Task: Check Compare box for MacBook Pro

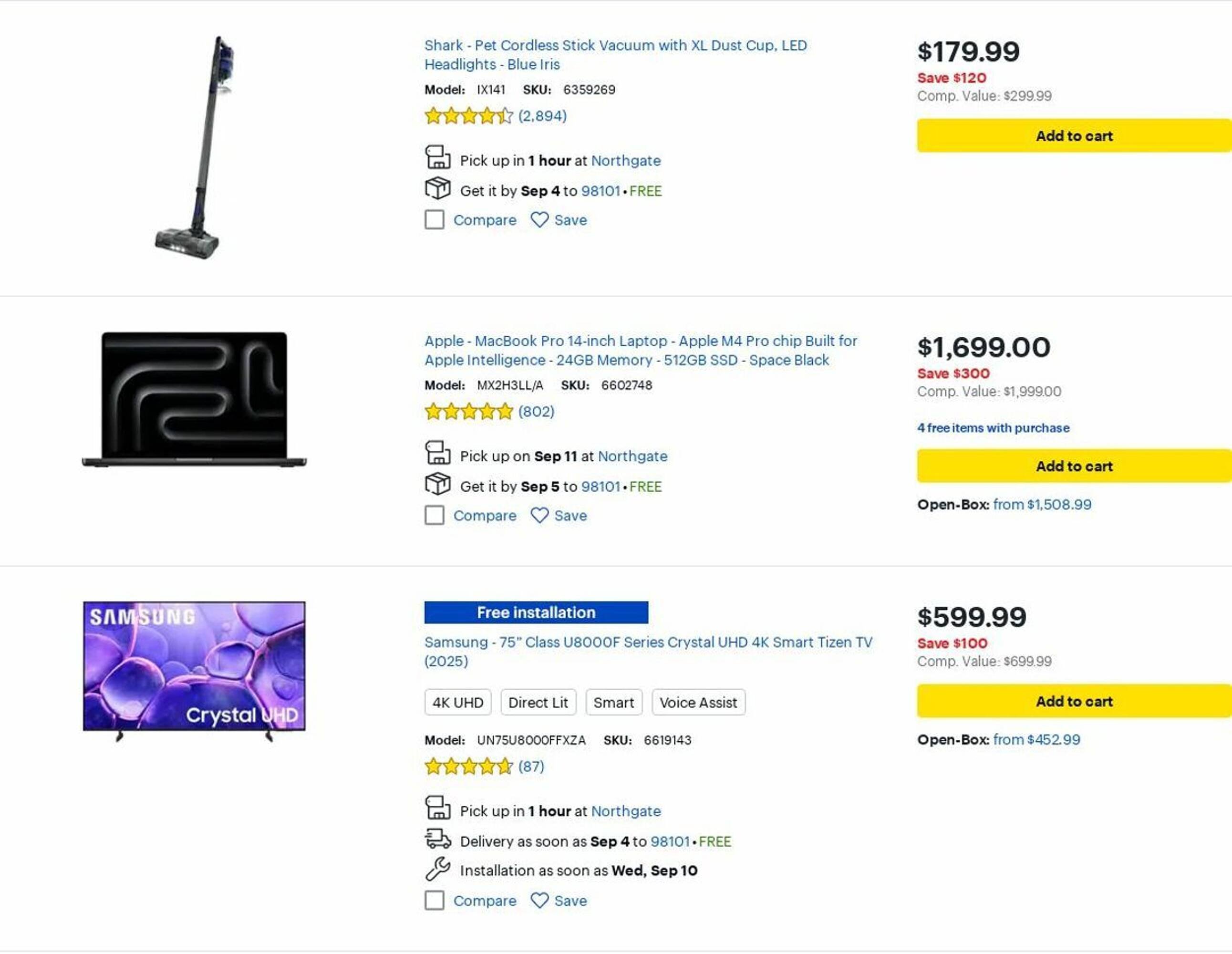Action: (x=435, y=515)
